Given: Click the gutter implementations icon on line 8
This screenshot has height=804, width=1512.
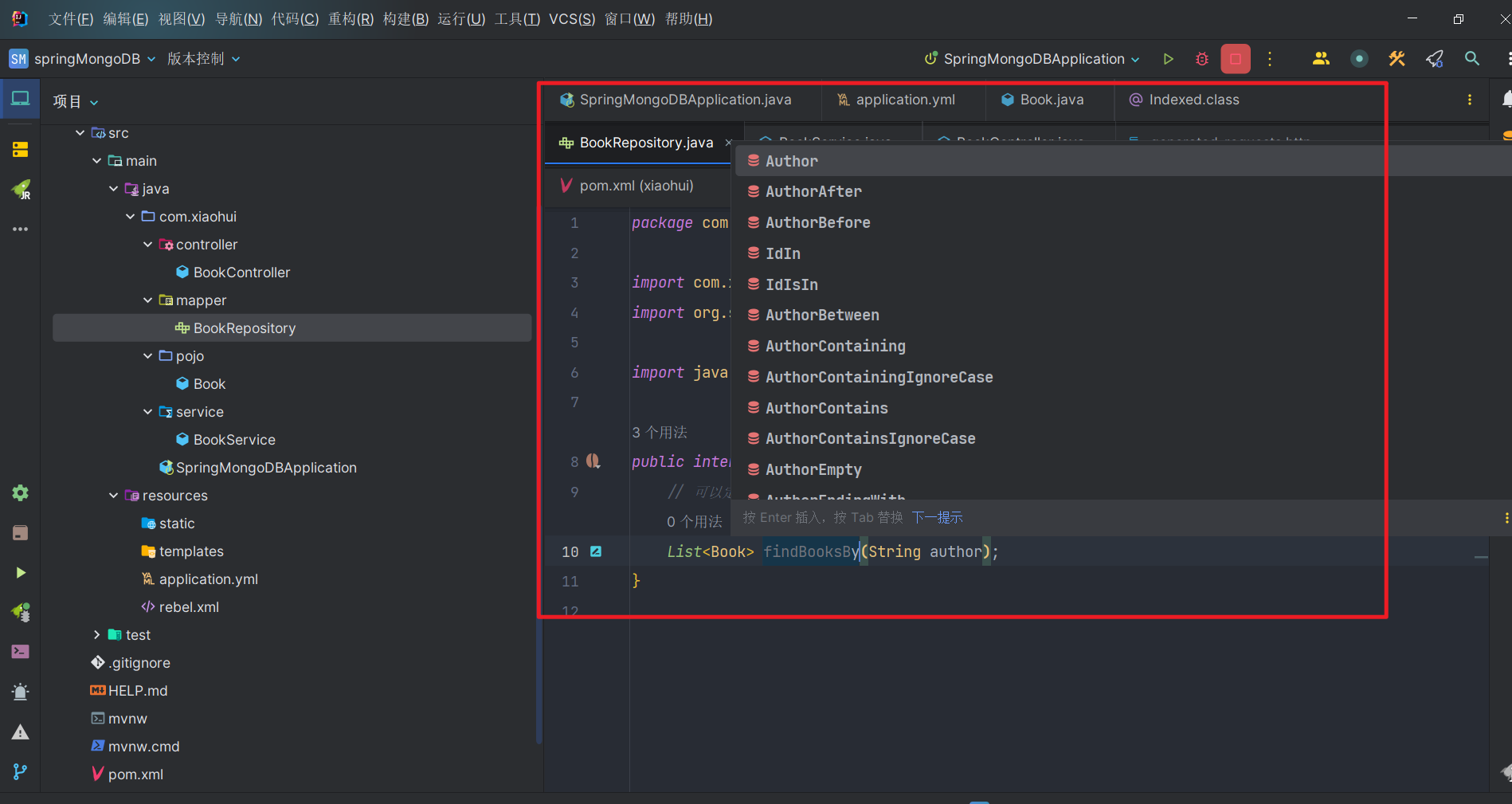Looking at the screenshot, I should [x=593, y=461].
